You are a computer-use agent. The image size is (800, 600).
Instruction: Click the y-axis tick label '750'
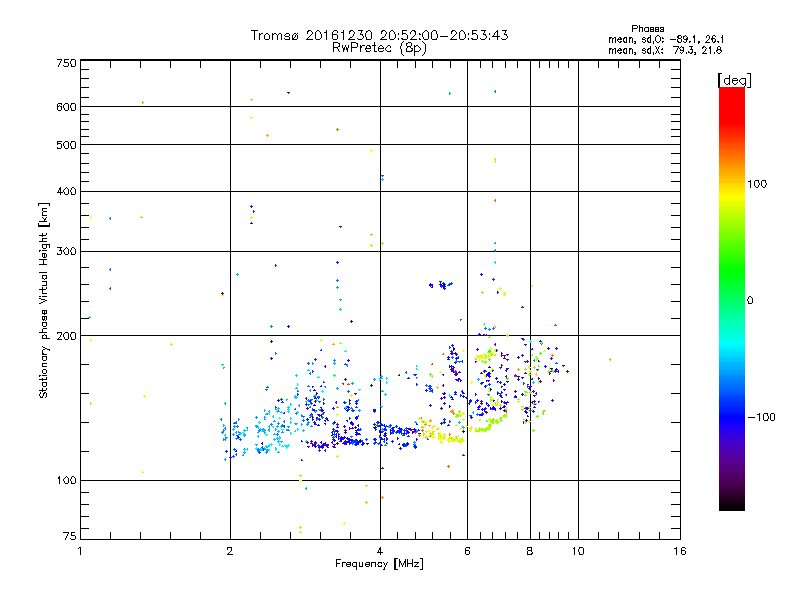pyautogui.click(x=66, y=63)
